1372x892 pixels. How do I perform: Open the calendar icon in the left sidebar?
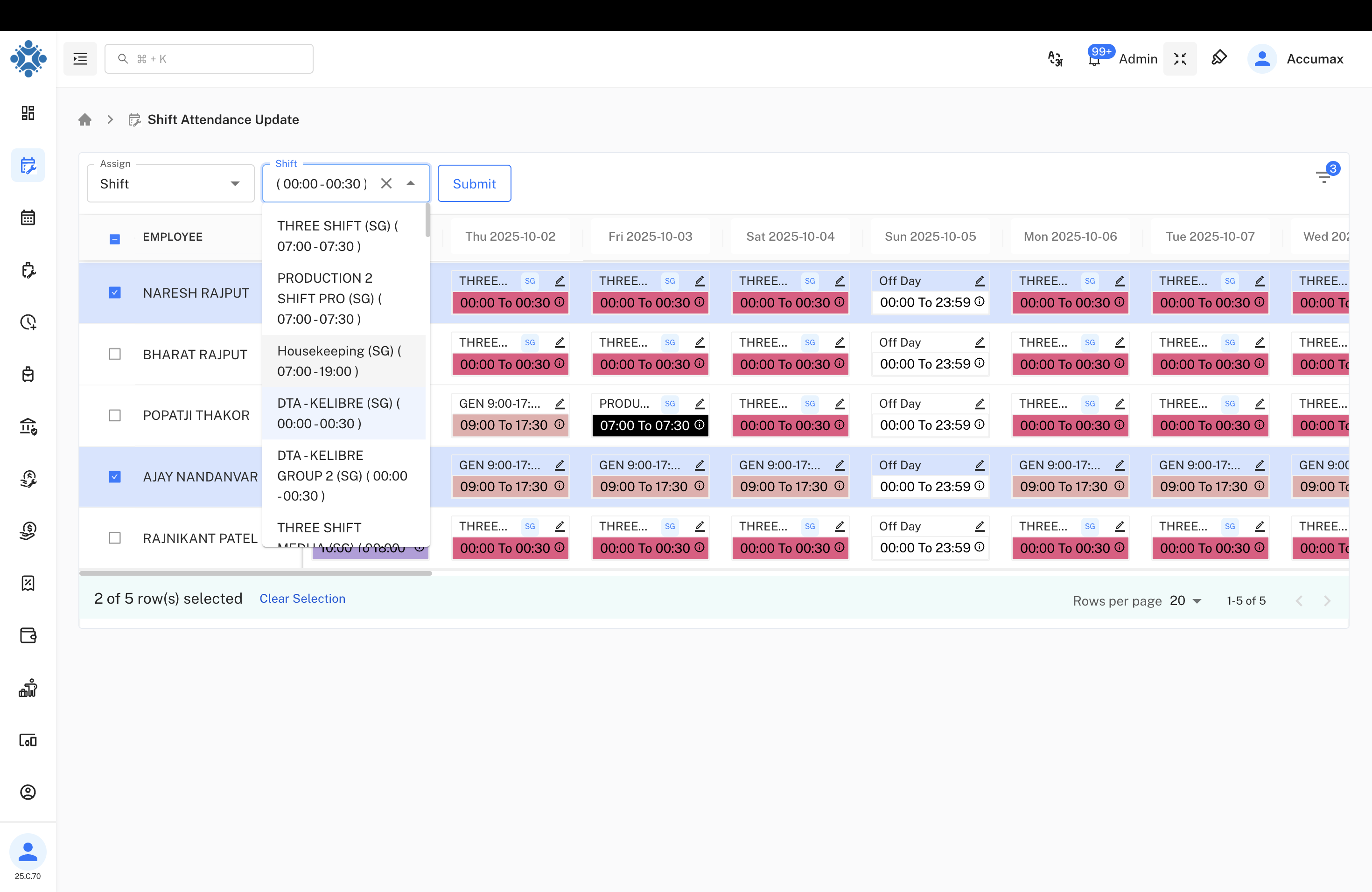pos(28,217)
